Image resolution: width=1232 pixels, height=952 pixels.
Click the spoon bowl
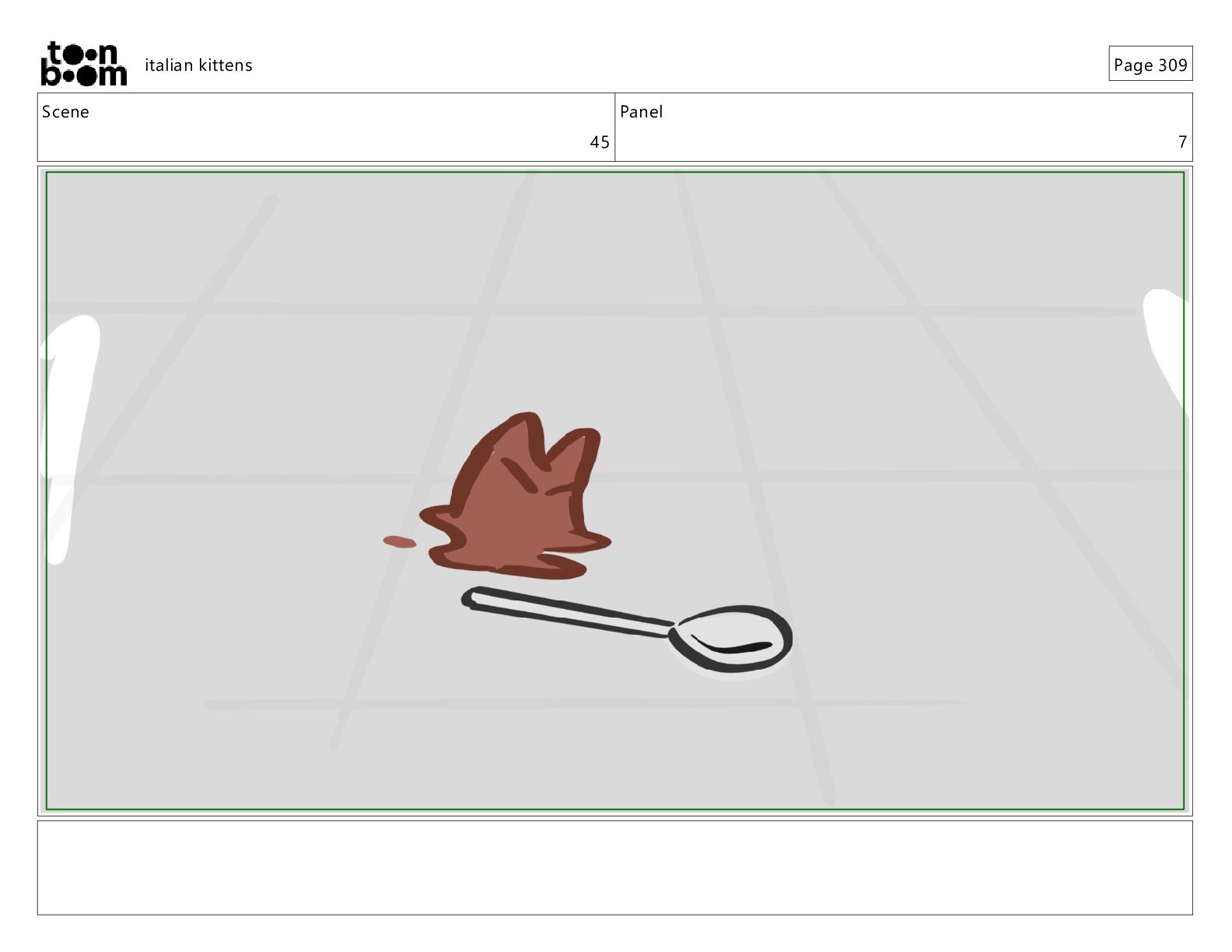pyautogui.click(x=730, y=638)
